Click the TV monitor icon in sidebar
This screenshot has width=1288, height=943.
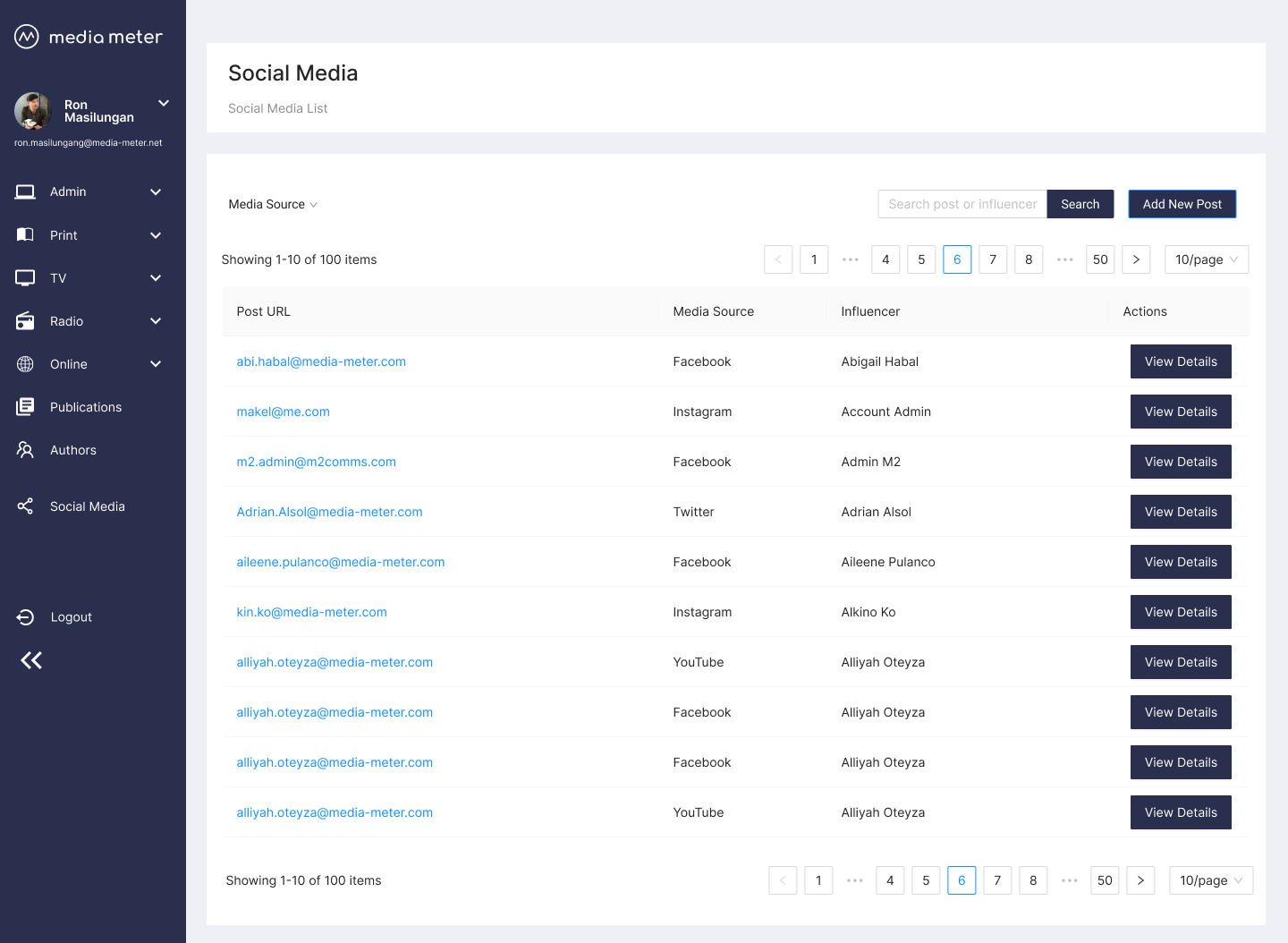pyautogui.click(x=25, y=277)
